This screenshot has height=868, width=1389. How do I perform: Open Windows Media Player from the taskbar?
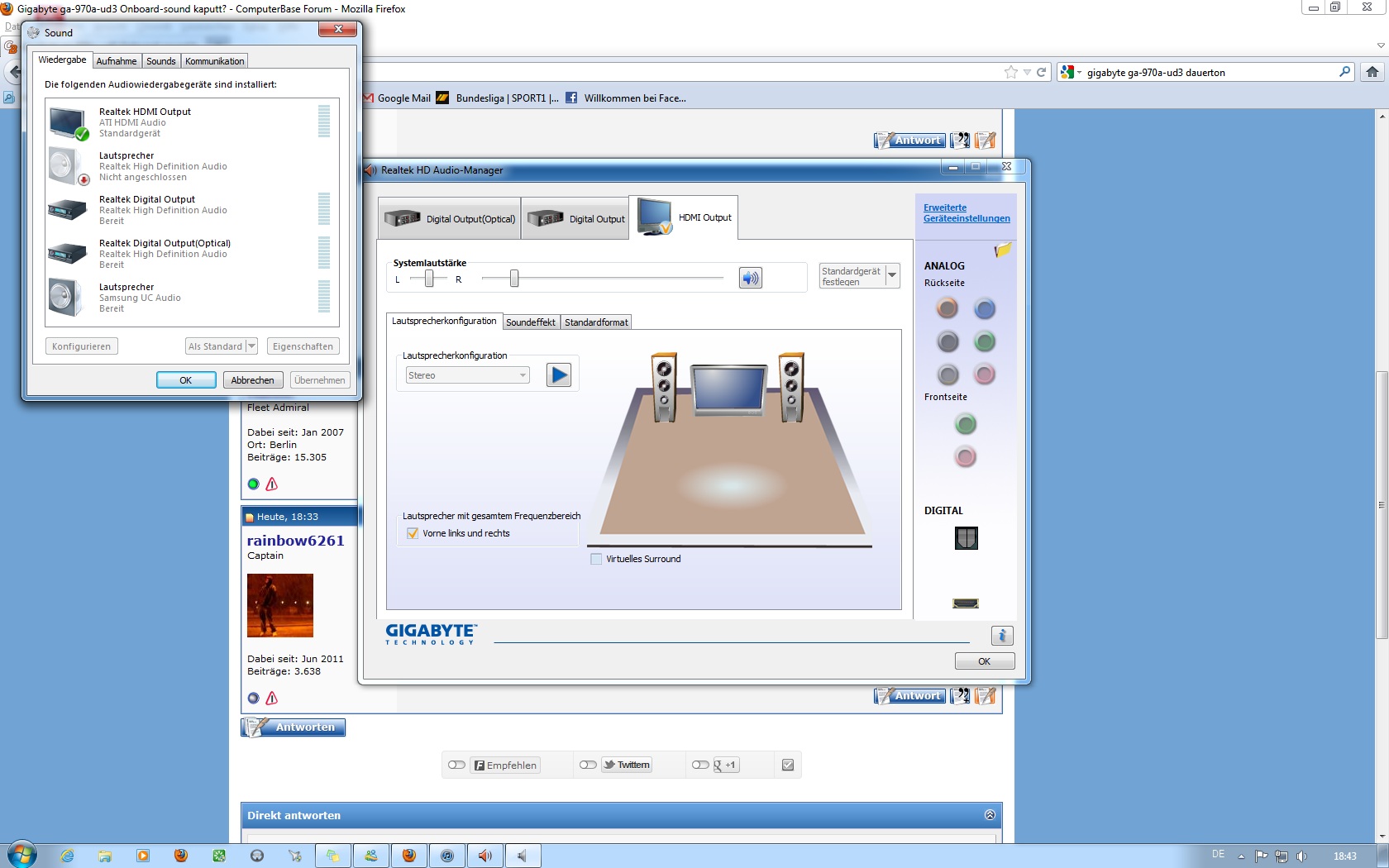pos(143,856)
